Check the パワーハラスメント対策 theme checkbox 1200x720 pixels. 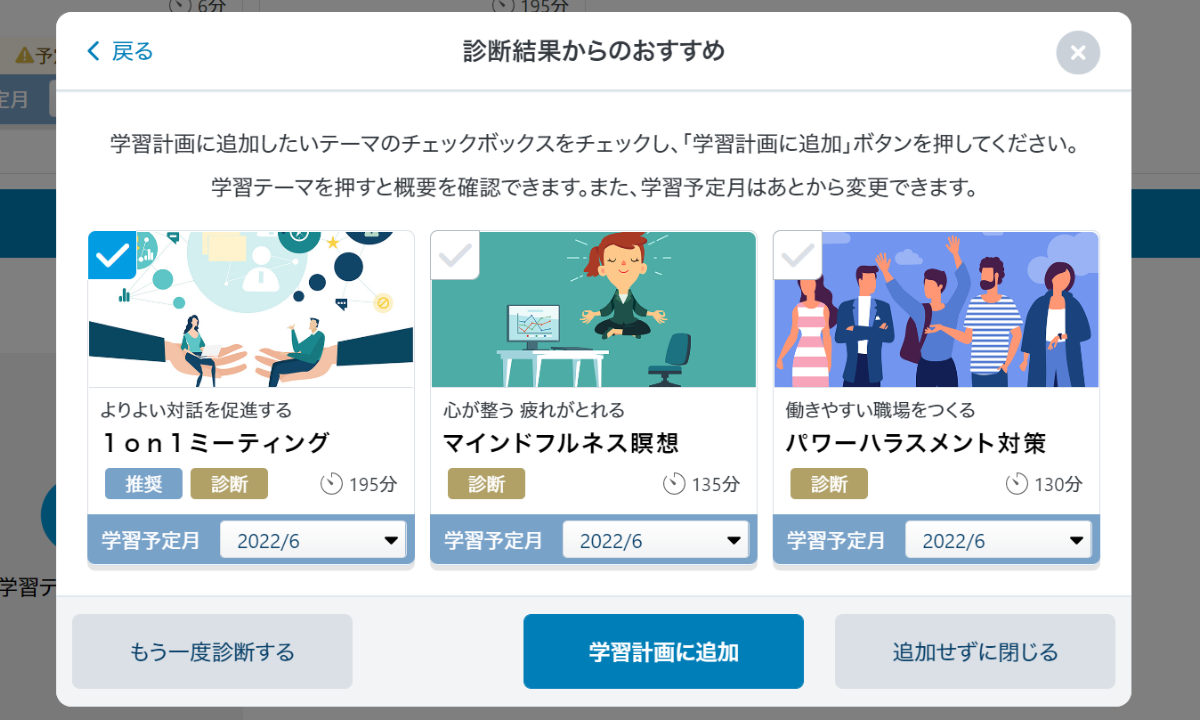[798, 255]
